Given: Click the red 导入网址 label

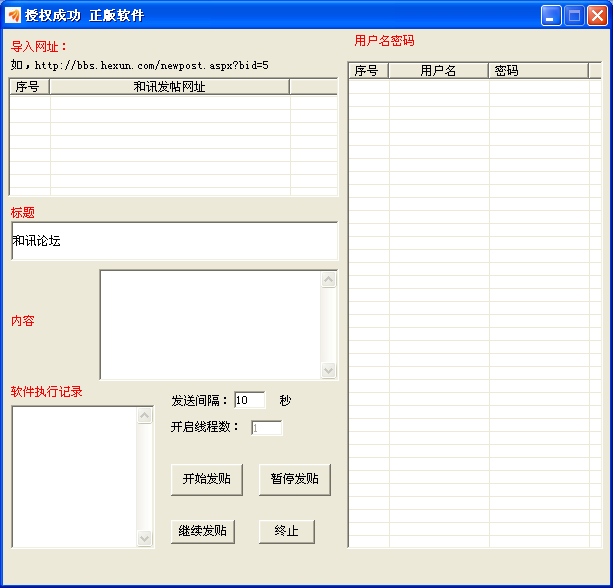Looking at the screenshot, I should coord(38,47).
